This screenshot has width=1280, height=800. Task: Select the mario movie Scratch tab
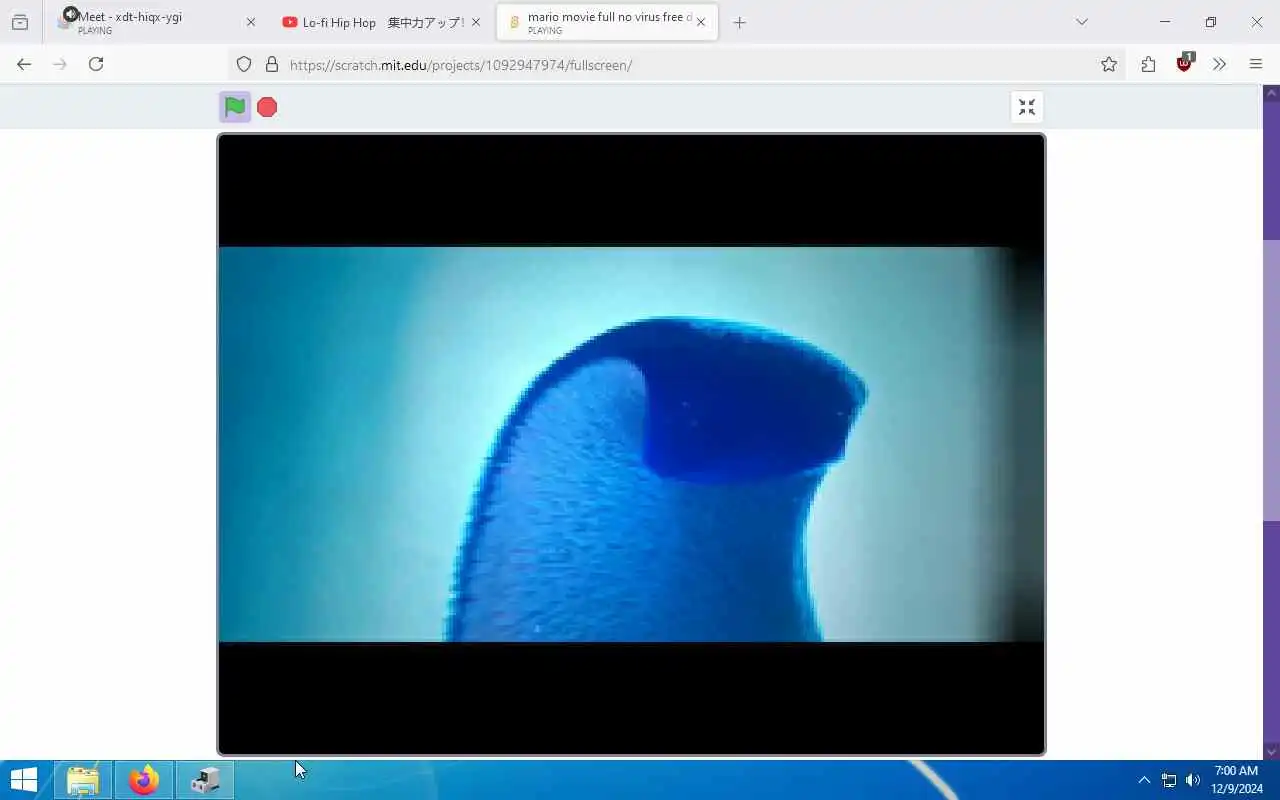(x=607, y=22)
